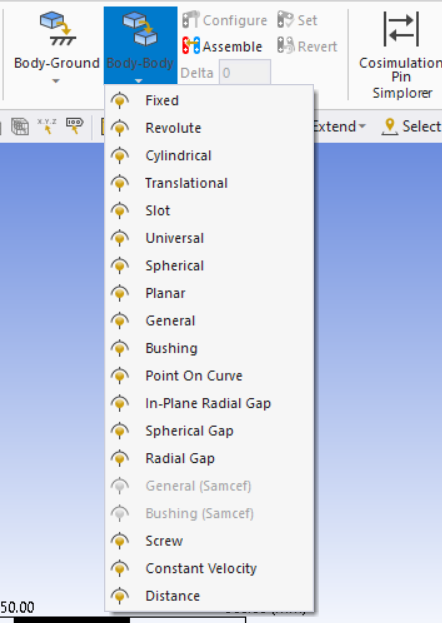Select In-Plane Radial Gap joint
The width and height of the screenshot is (442, 623).
[209, 403]
